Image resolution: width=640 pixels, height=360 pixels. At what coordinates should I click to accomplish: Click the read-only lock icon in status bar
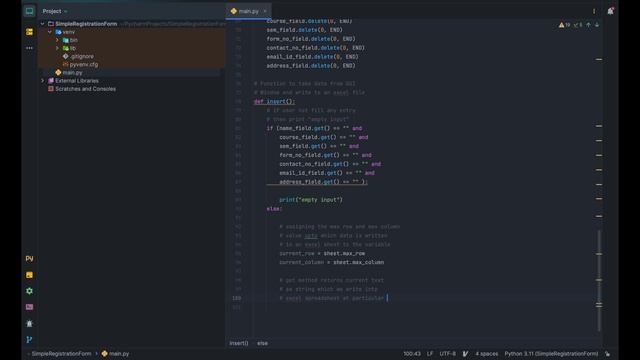[607, 353]
